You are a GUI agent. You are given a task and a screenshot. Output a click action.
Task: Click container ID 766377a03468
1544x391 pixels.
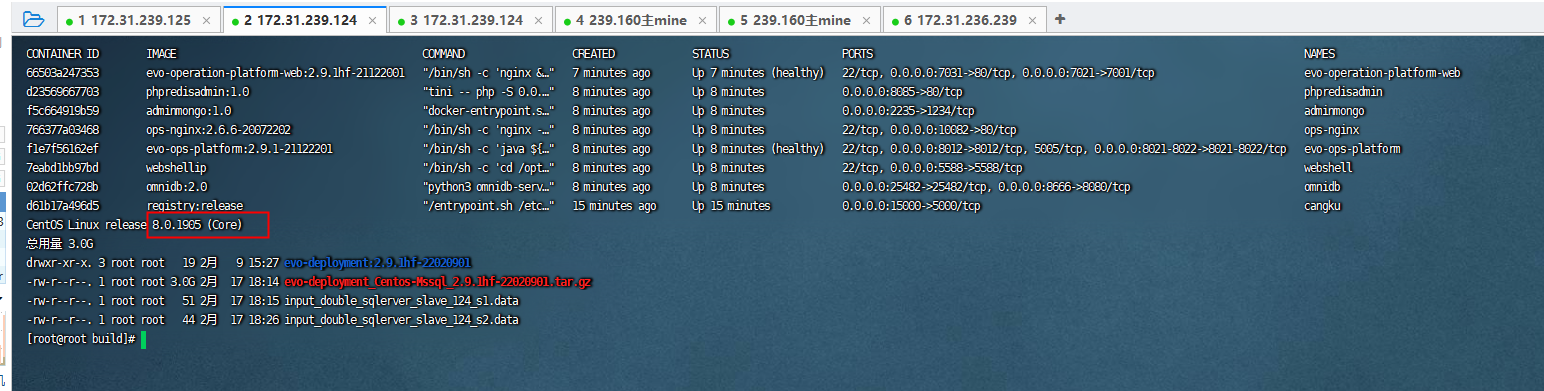point(62,130)
